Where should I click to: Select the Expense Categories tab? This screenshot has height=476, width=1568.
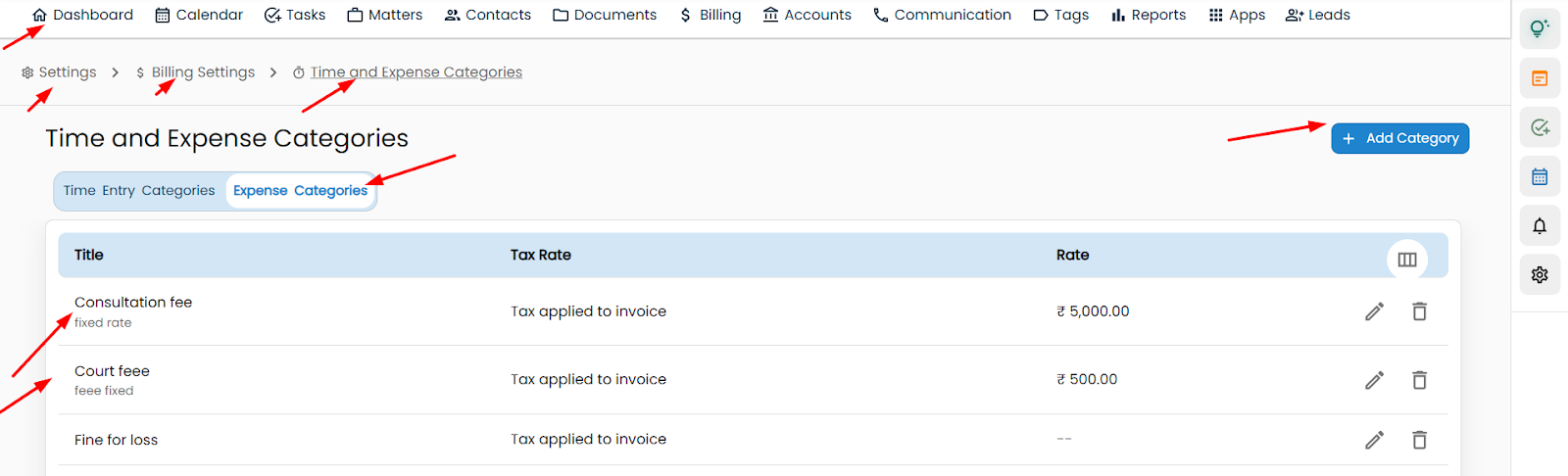[300, 191]
